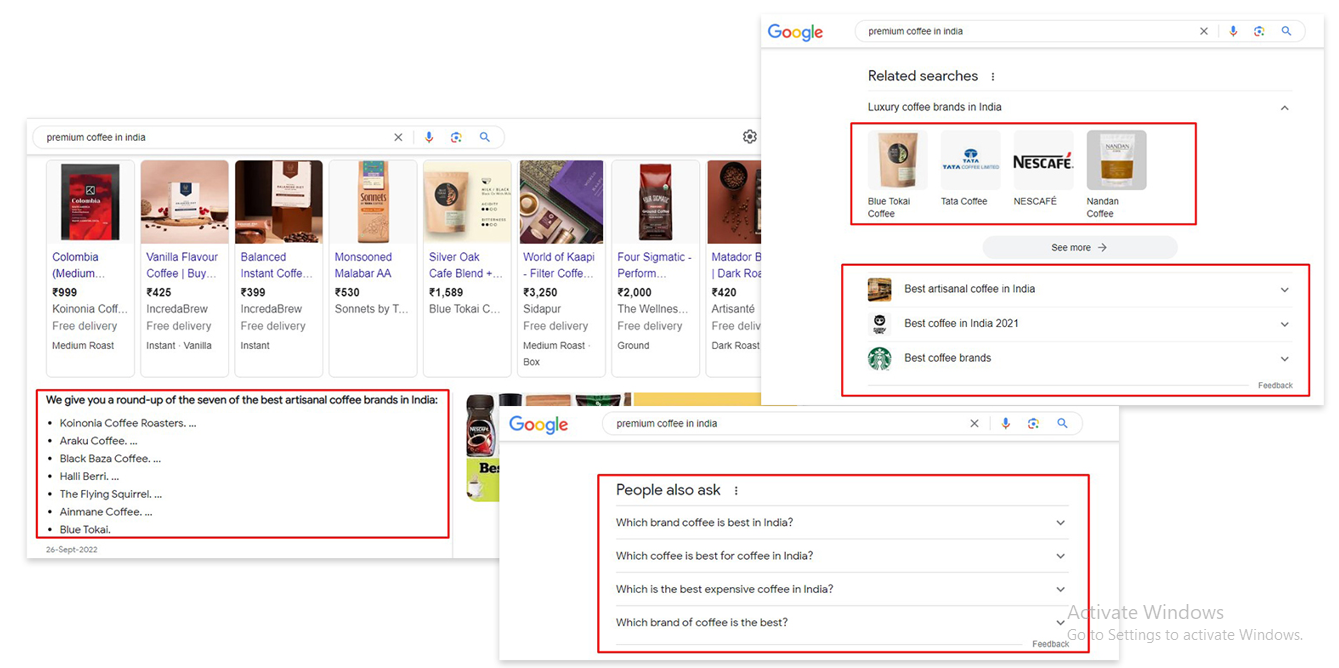Image resolution: width=1339 pixels, height=668 pixels.
Task: Clear search text in left shopping window
Action: (x=398, y=137)
